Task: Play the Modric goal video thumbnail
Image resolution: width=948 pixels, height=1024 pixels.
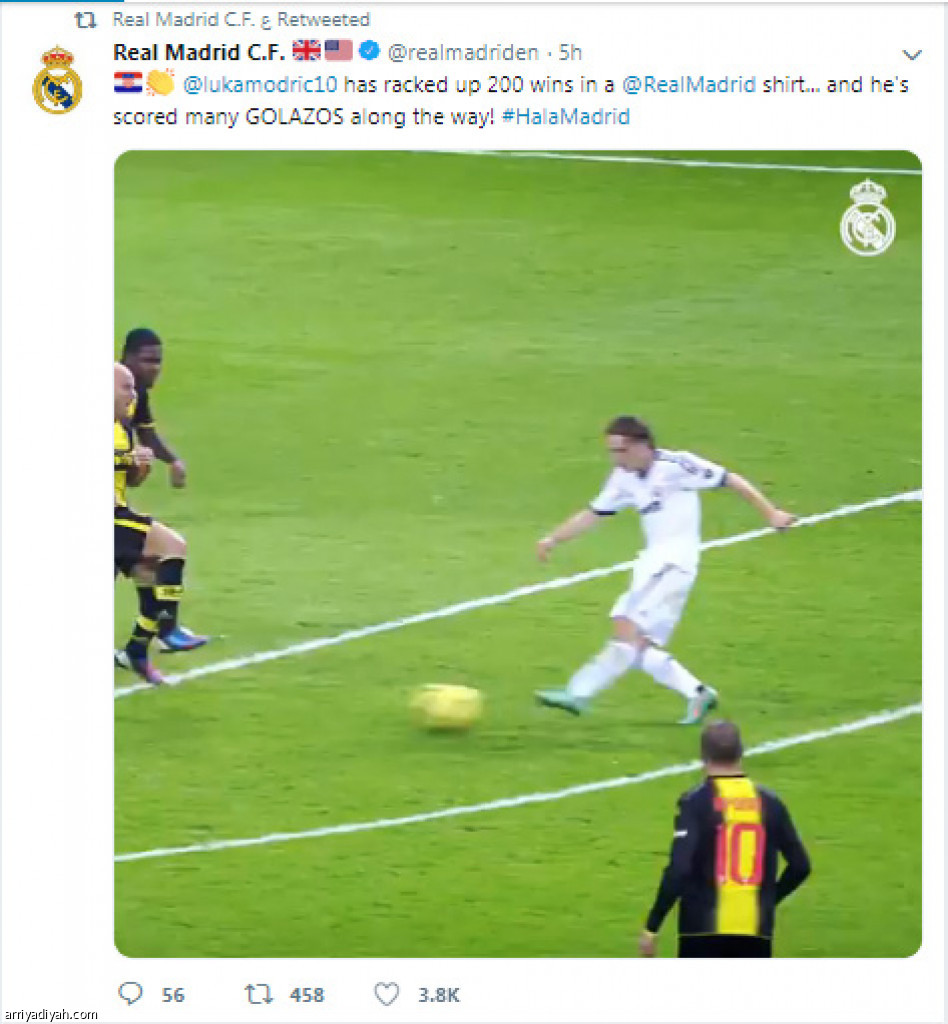Action: point(518,554)
